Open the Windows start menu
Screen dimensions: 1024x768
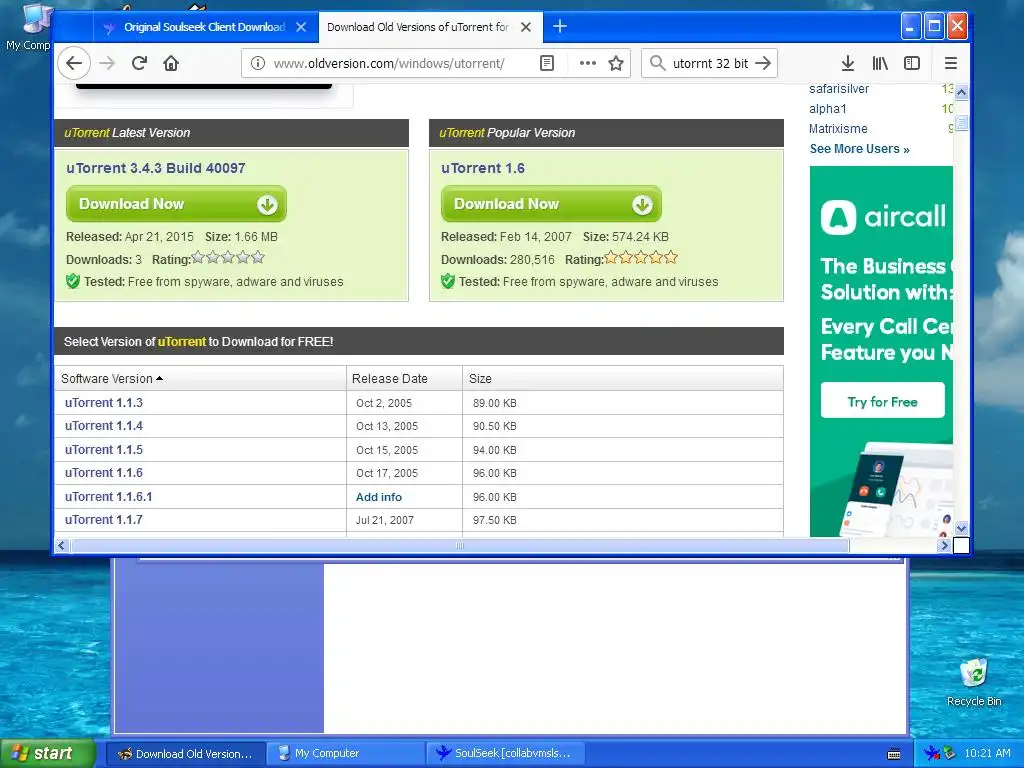coord(48,753)
